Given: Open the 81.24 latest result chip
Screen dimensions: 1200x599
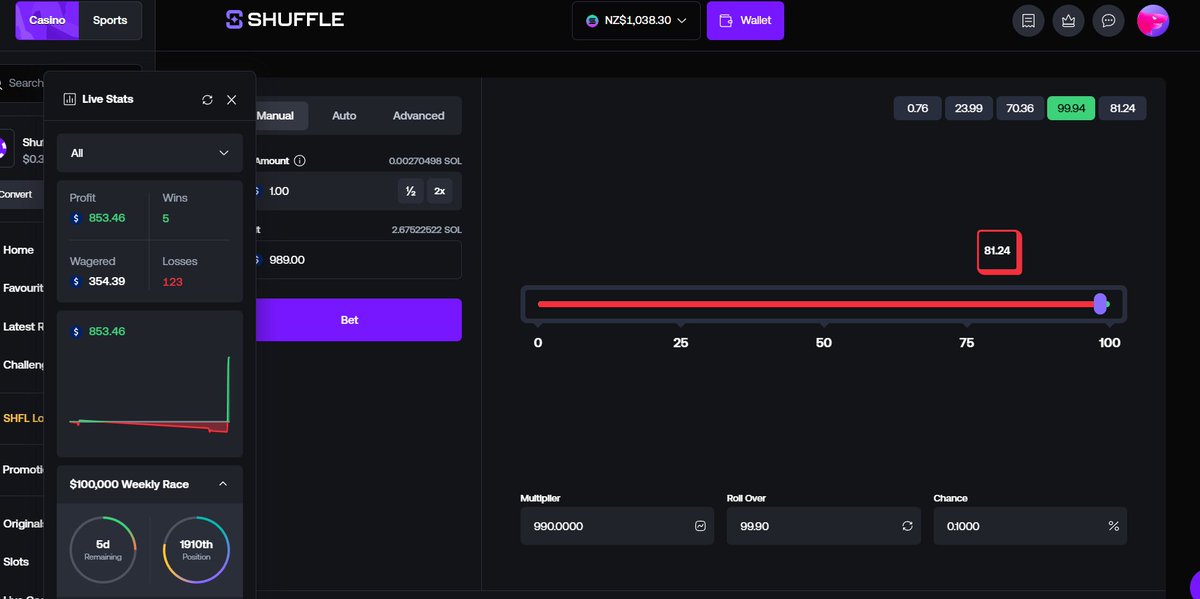Looking at the screenshot, I should (1122, 108).
